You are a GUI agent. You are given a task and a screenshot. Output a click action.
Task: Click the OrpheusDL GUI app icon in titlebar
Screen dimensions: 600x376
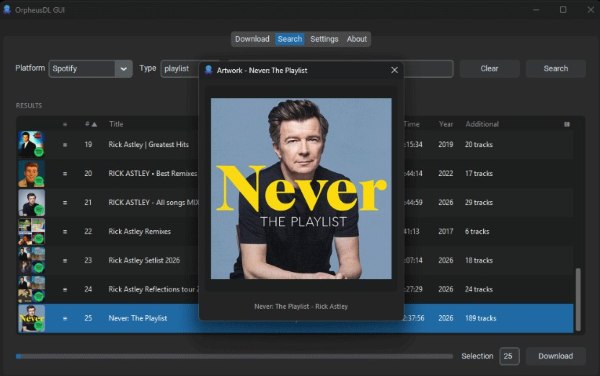click(x=7, y=10)
